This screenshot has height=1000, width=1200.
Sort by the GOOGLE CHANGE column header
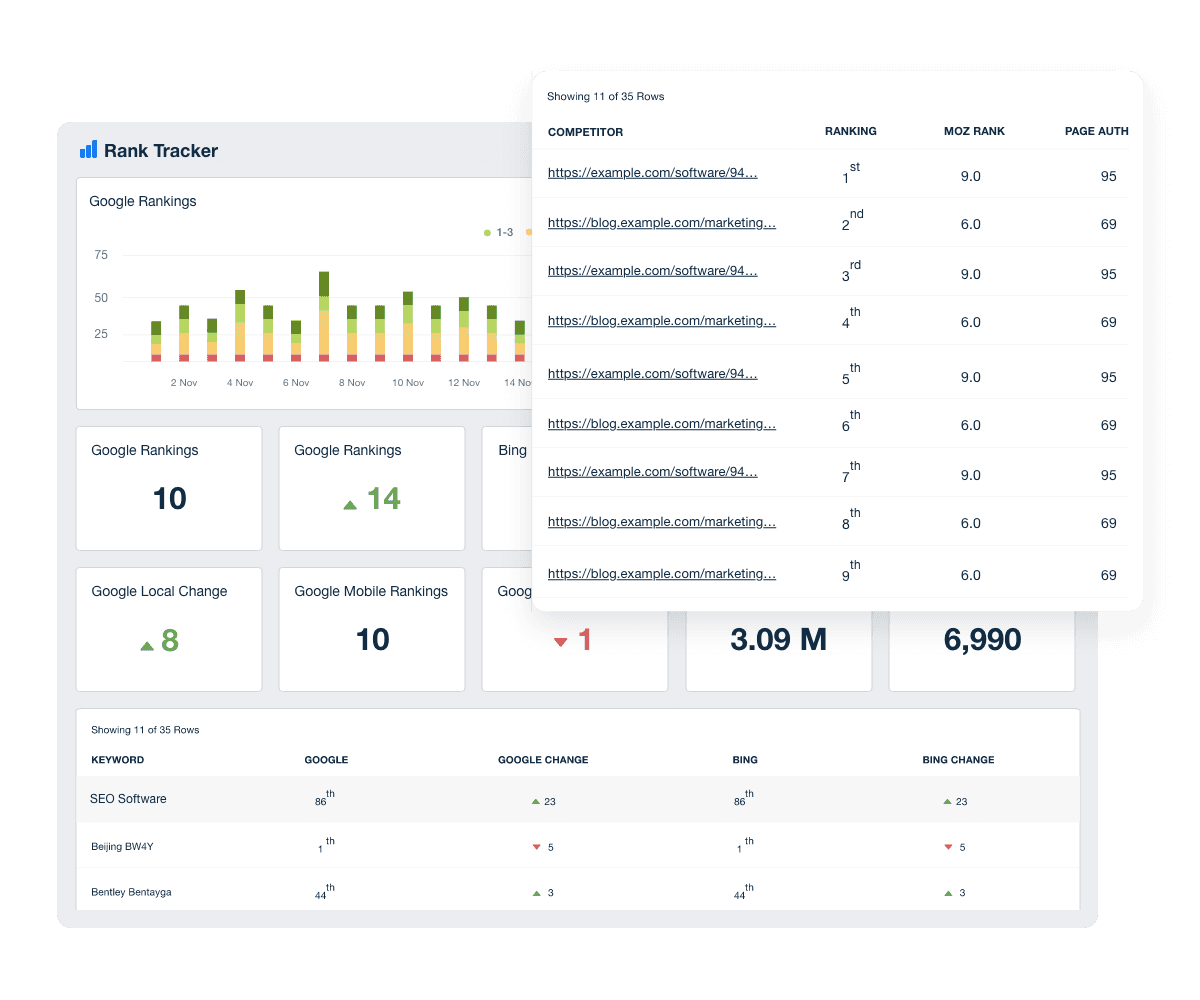pyautogui.click(x=543, y=760)
